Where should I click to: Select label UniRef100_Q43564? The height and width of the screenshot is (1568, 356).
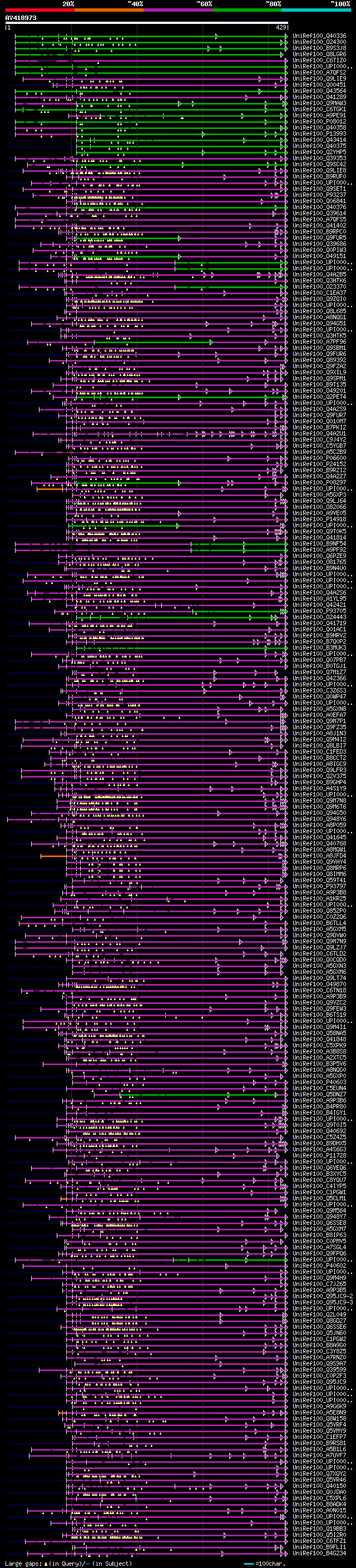319,91
